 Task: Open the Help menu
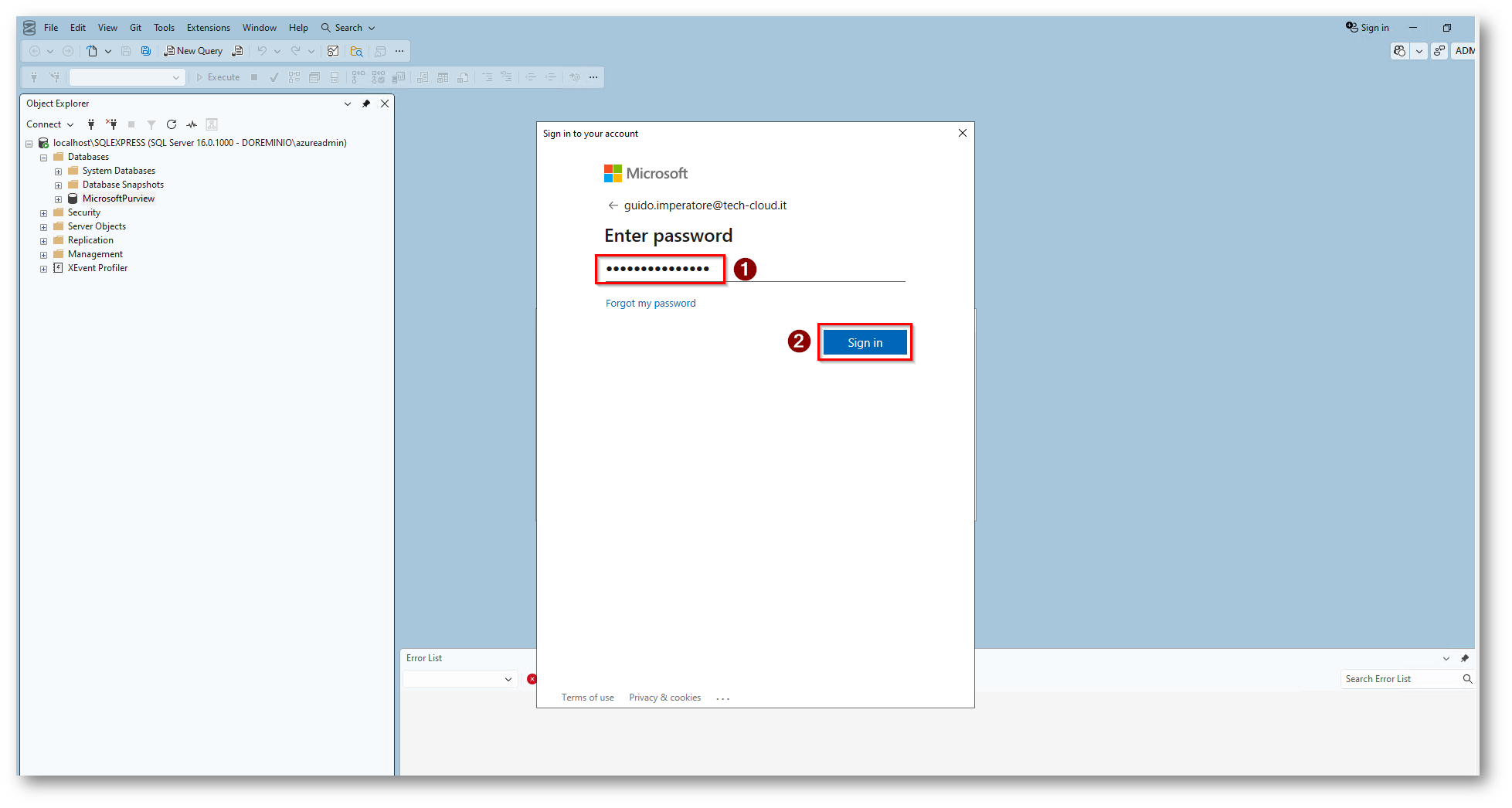pos(298,28)
